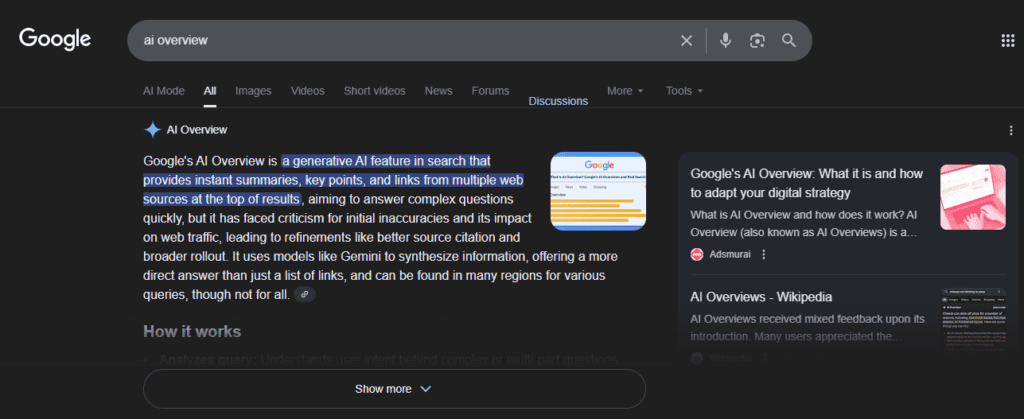The height and width of the screenshot is (419, 1024).
Task: Click the Google thumbnail image in AI Overview
Action: [598, 191]
